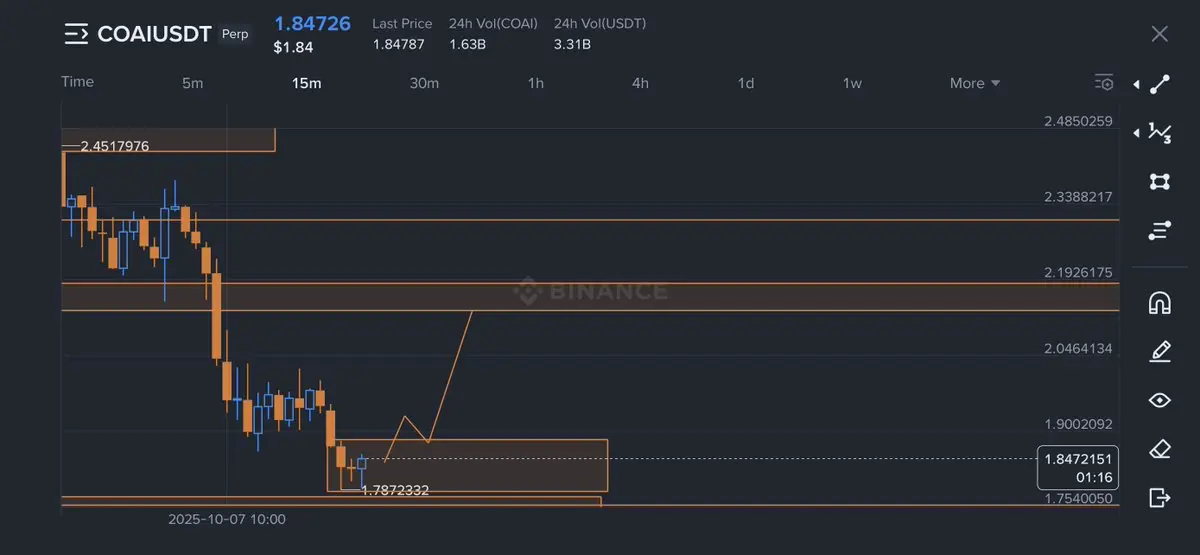1200x555 pixels.
Task: Switch to the 1h timeframe tab
Action: tap(536, 83)
